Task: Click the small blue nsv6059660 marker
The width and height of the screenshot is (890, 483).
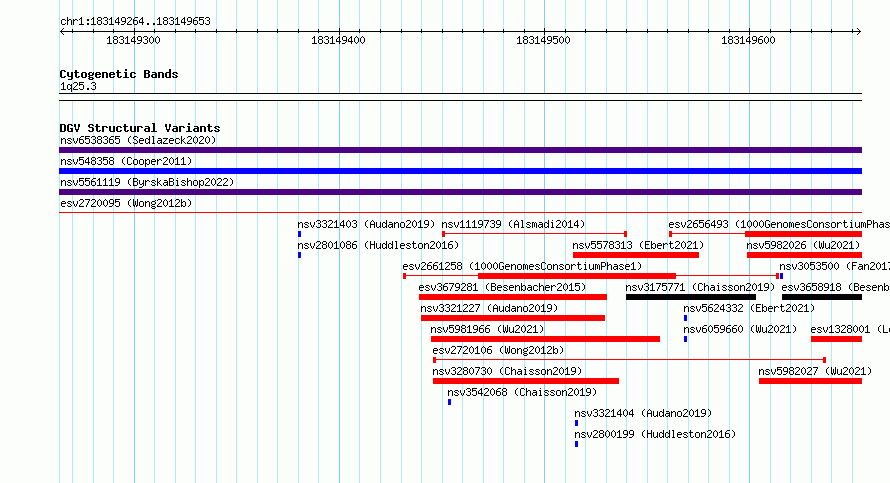Action: point(686,339)
